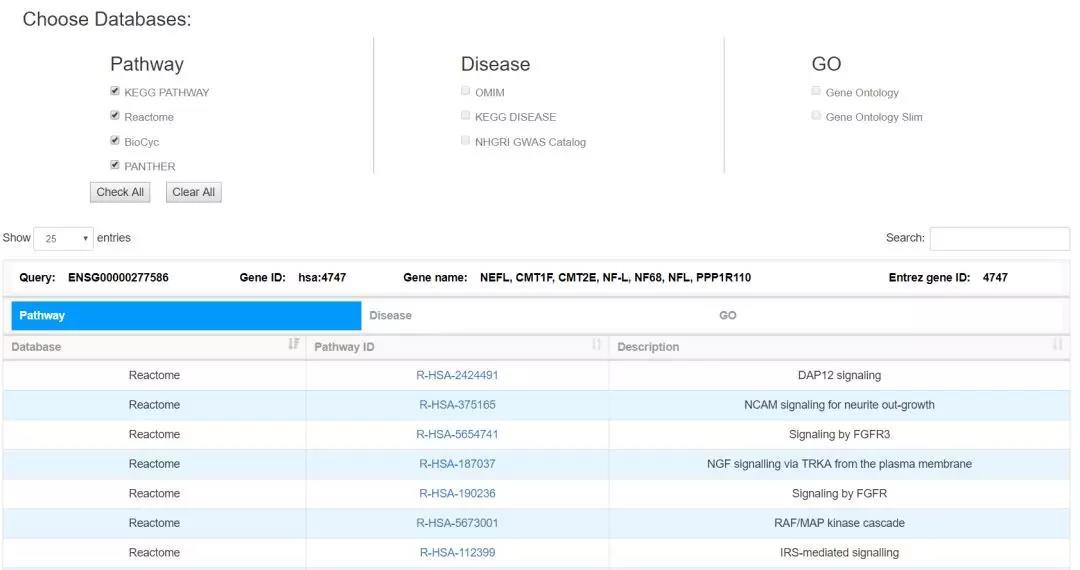Open the Show entries dropdown
The height and width of the screenshot is (570, 1080).
pos(63,239)
